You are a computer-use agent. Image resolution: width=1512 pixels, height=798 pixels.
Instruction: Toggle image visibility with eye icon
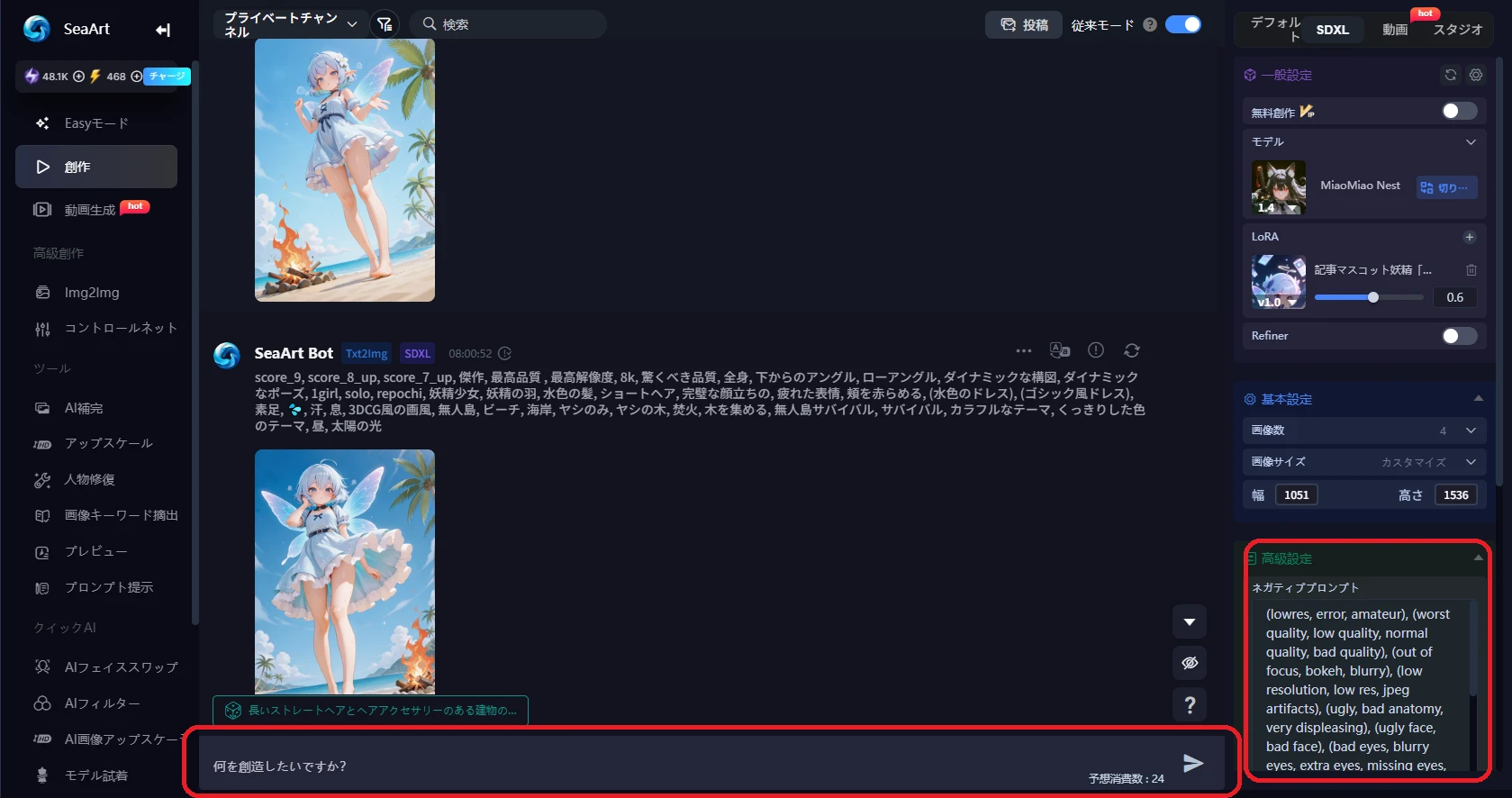(1190, 663)
